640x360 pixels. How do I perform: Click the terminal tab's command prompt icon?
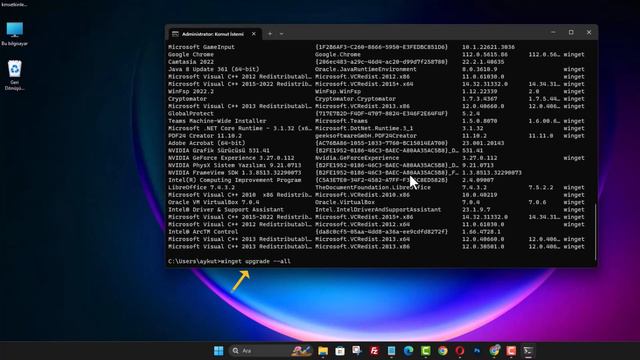175,34
